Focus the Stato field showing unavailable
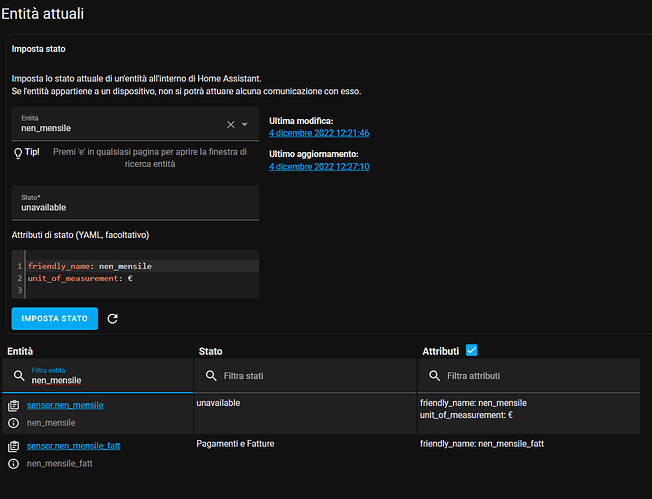652x499 pixels. click(x=135, y=207)
